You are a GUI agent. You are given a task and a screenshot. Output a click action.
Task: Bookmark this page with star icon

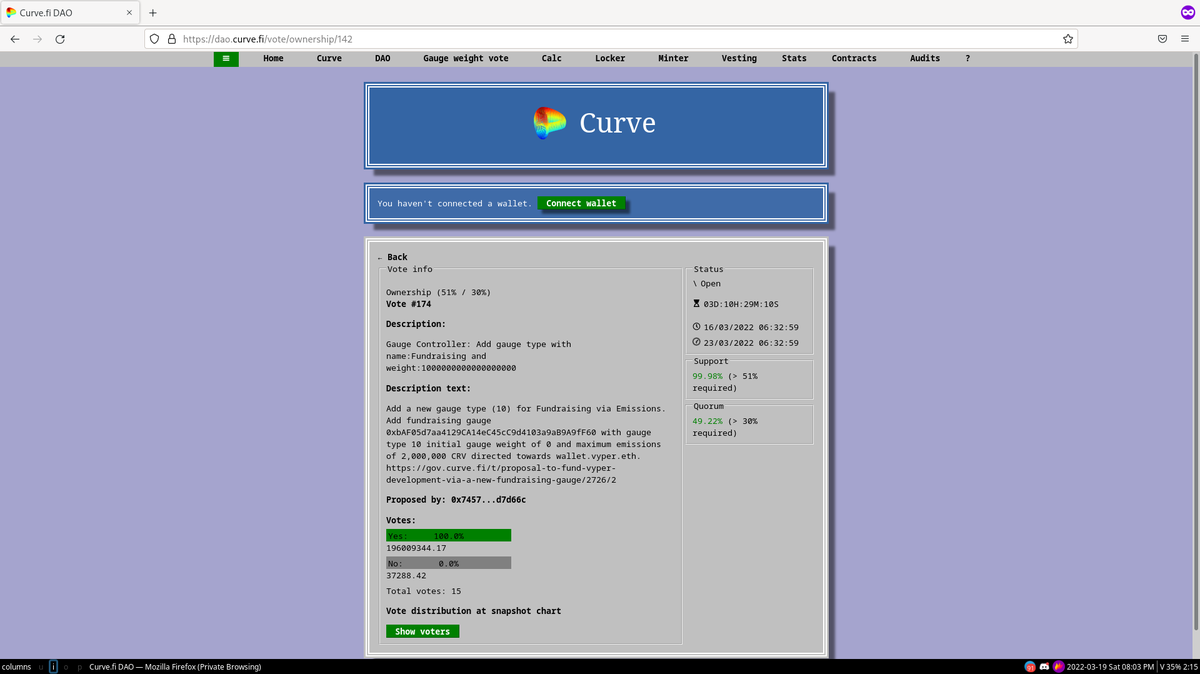coord(1068,39)
